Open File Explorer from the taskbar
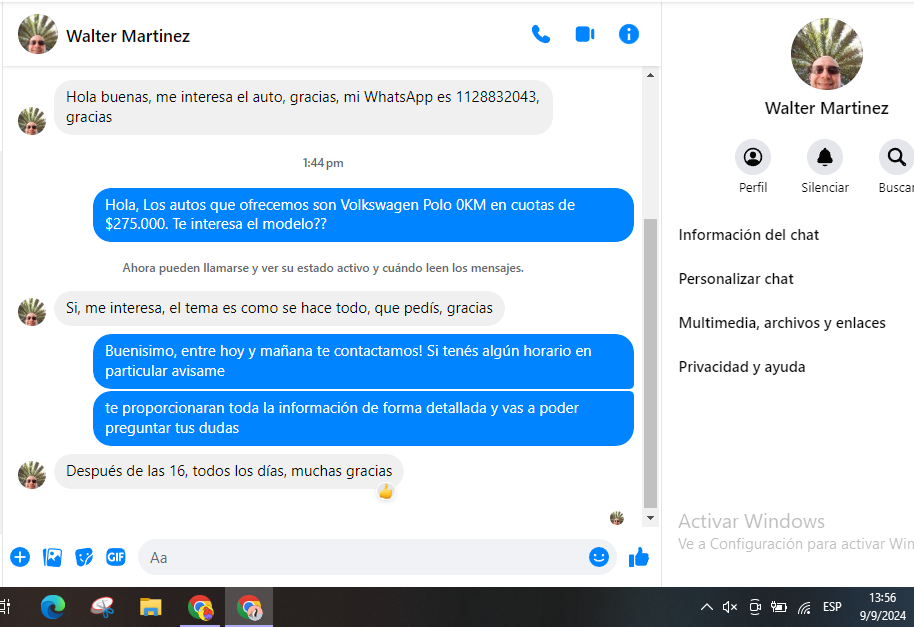Viewport: 914px width, 627px height. (150, 608)
